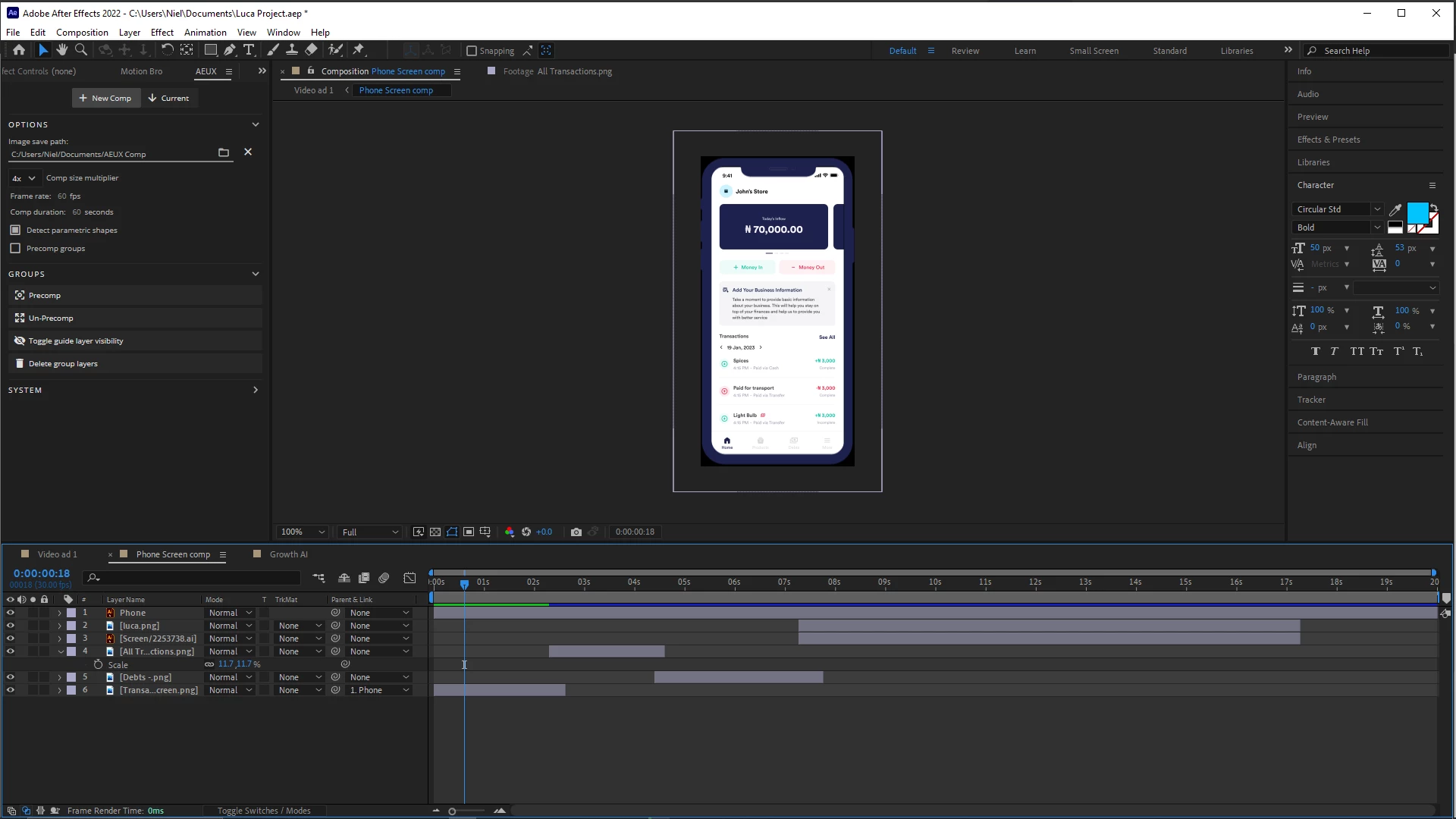The width and height of the screenshot is (1456, 819).
Task: Toggle the Snapping checkbox
Action: coord(472,51)
